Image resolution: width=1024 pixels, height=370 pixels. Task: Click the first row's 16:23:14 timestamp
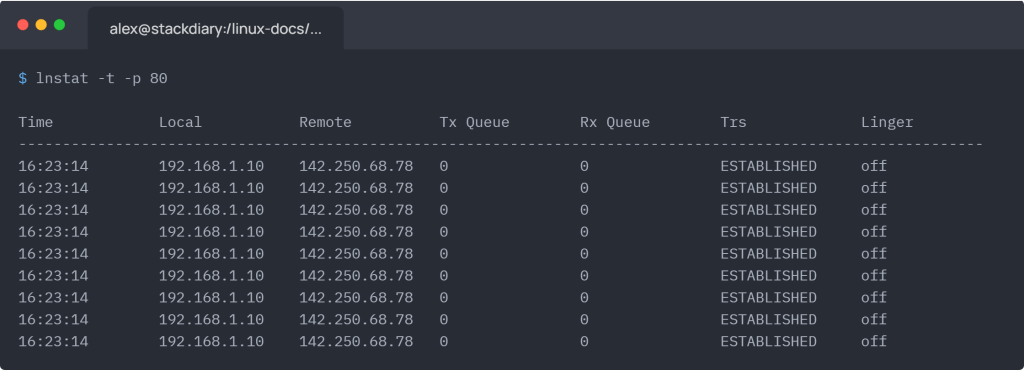click(x=53, y=166)
